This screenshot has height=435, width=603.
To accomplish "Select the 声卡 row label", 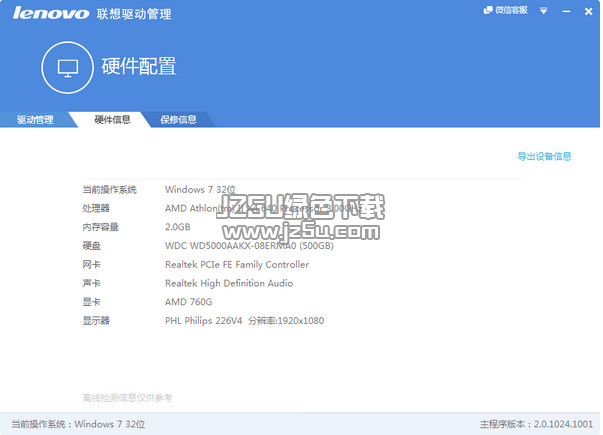I will [x=92, y=283].
